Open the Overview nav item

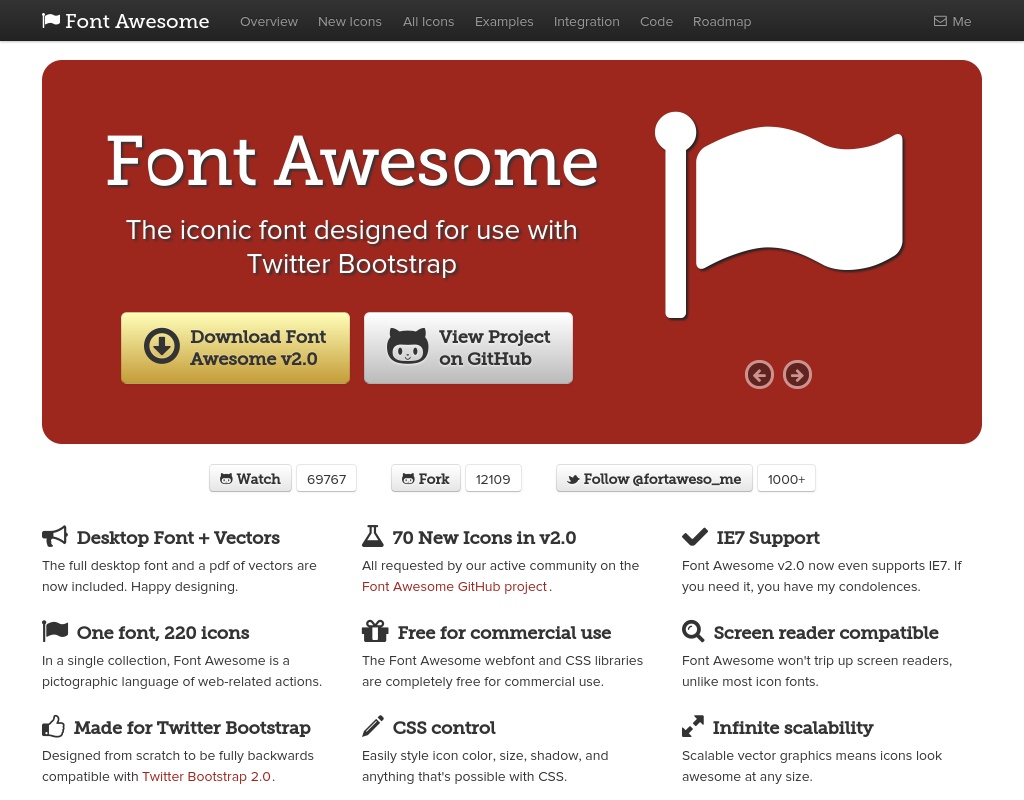click(x=269, y=21)
